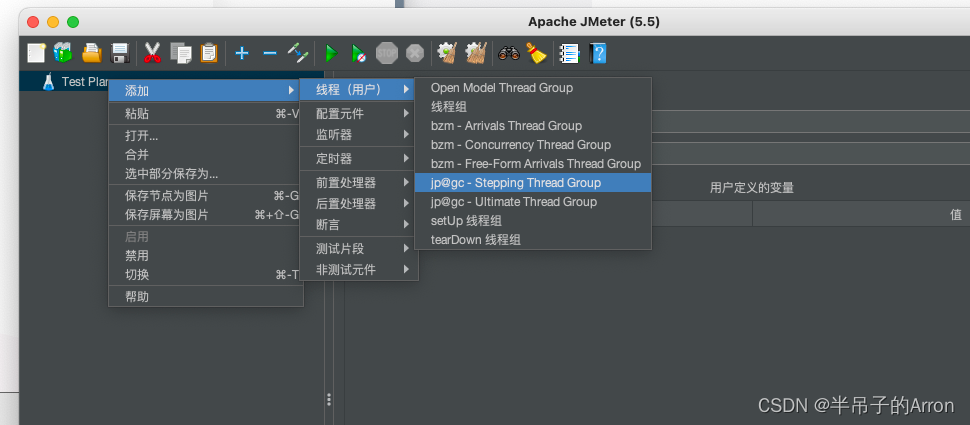Click the Stop test icon
This screenshot has width=970, height=425.
[387, 53]
